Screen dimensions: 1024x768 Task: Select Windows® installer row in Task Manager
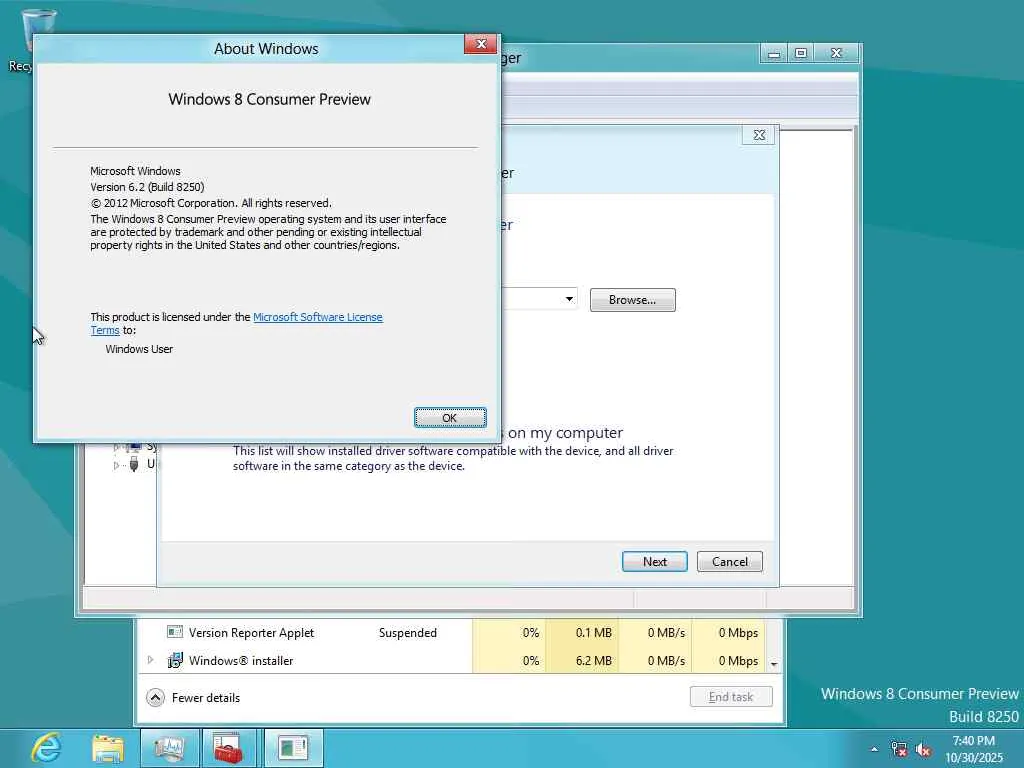click(x=453, y=660)
